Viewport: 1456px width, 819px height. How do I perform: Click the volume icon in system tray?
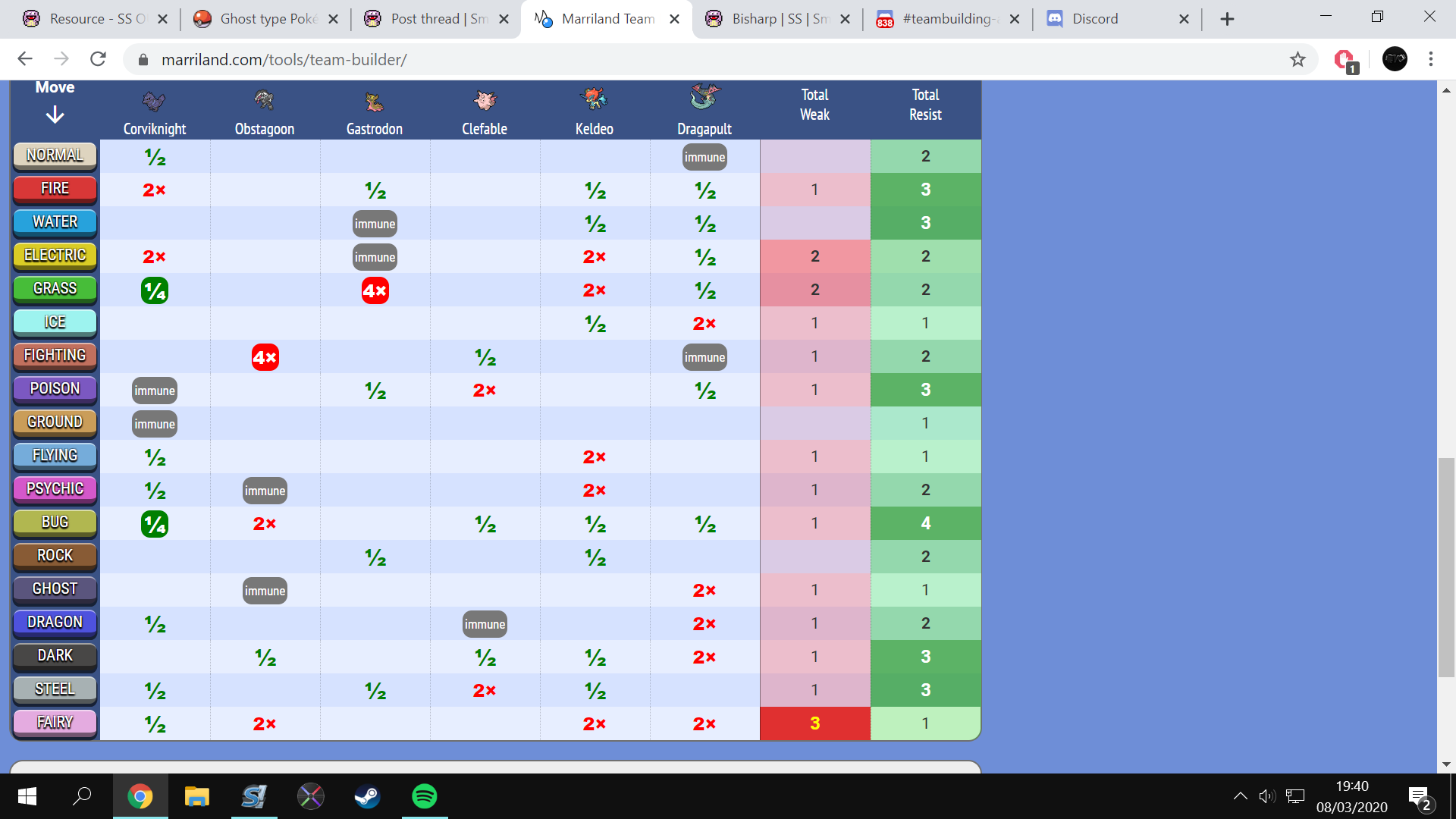coord(1266,796)
